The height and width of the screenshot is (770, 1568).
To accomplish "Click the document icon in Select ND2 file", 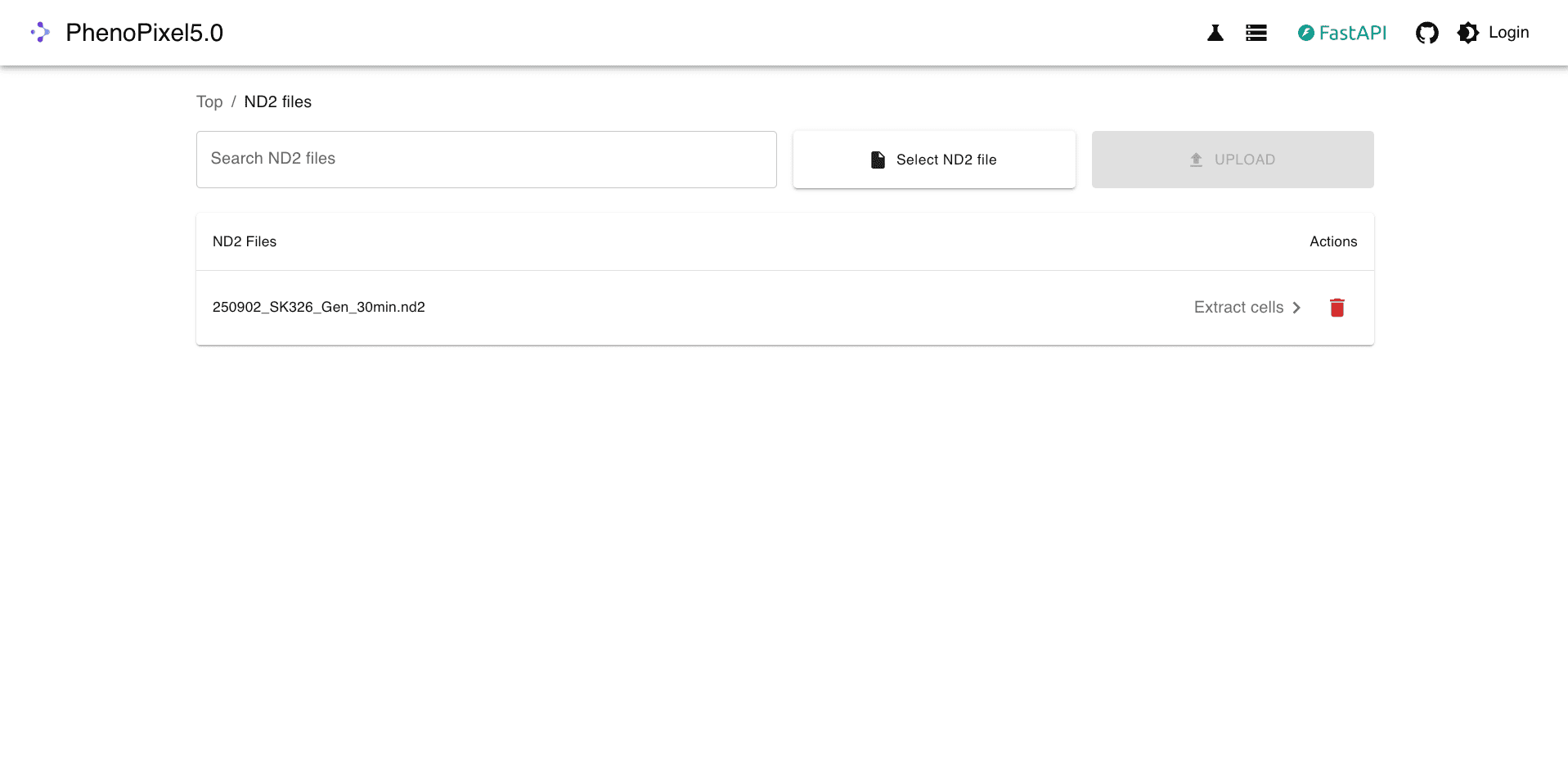I will point(878,160).
